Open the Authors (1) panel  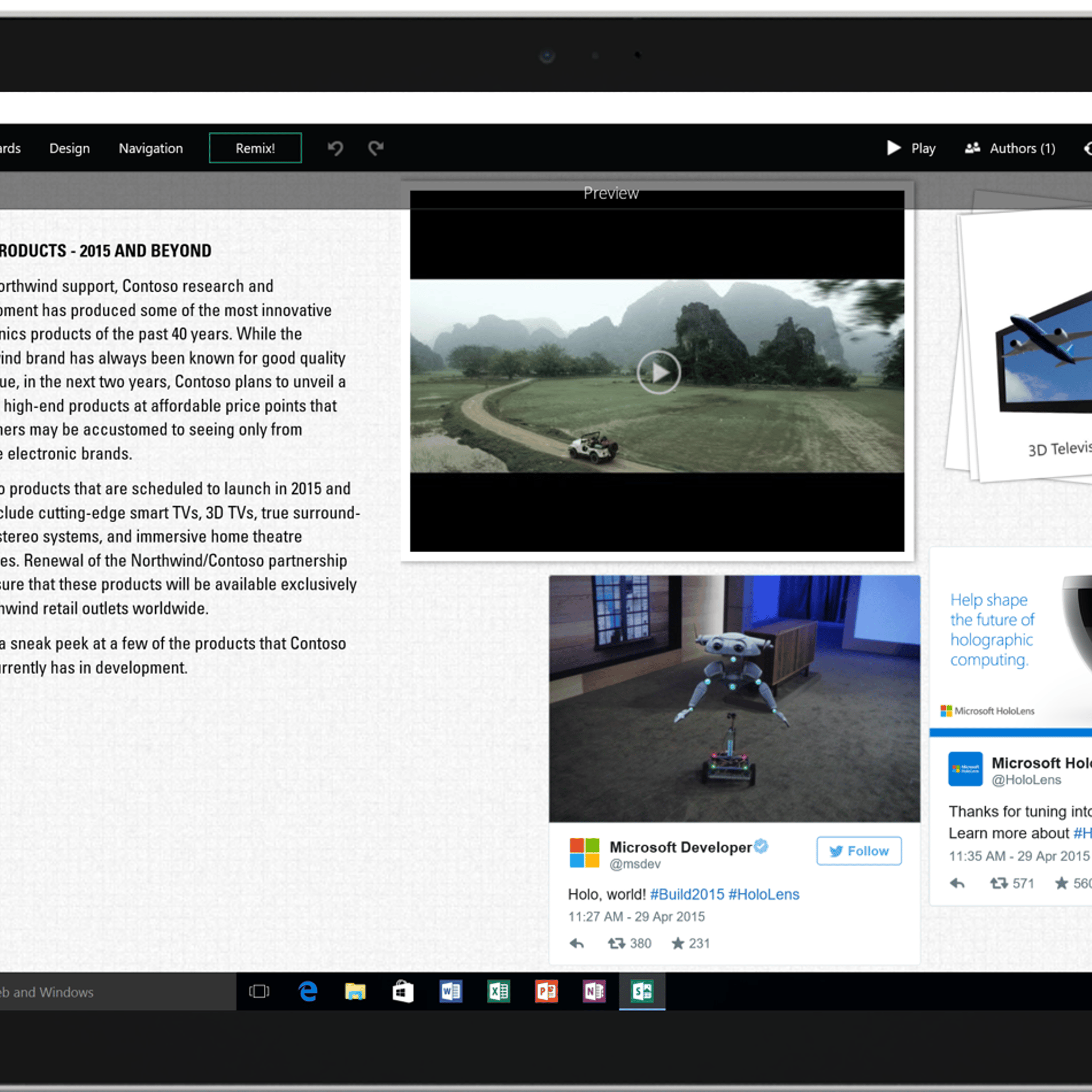coord(1011,148)
